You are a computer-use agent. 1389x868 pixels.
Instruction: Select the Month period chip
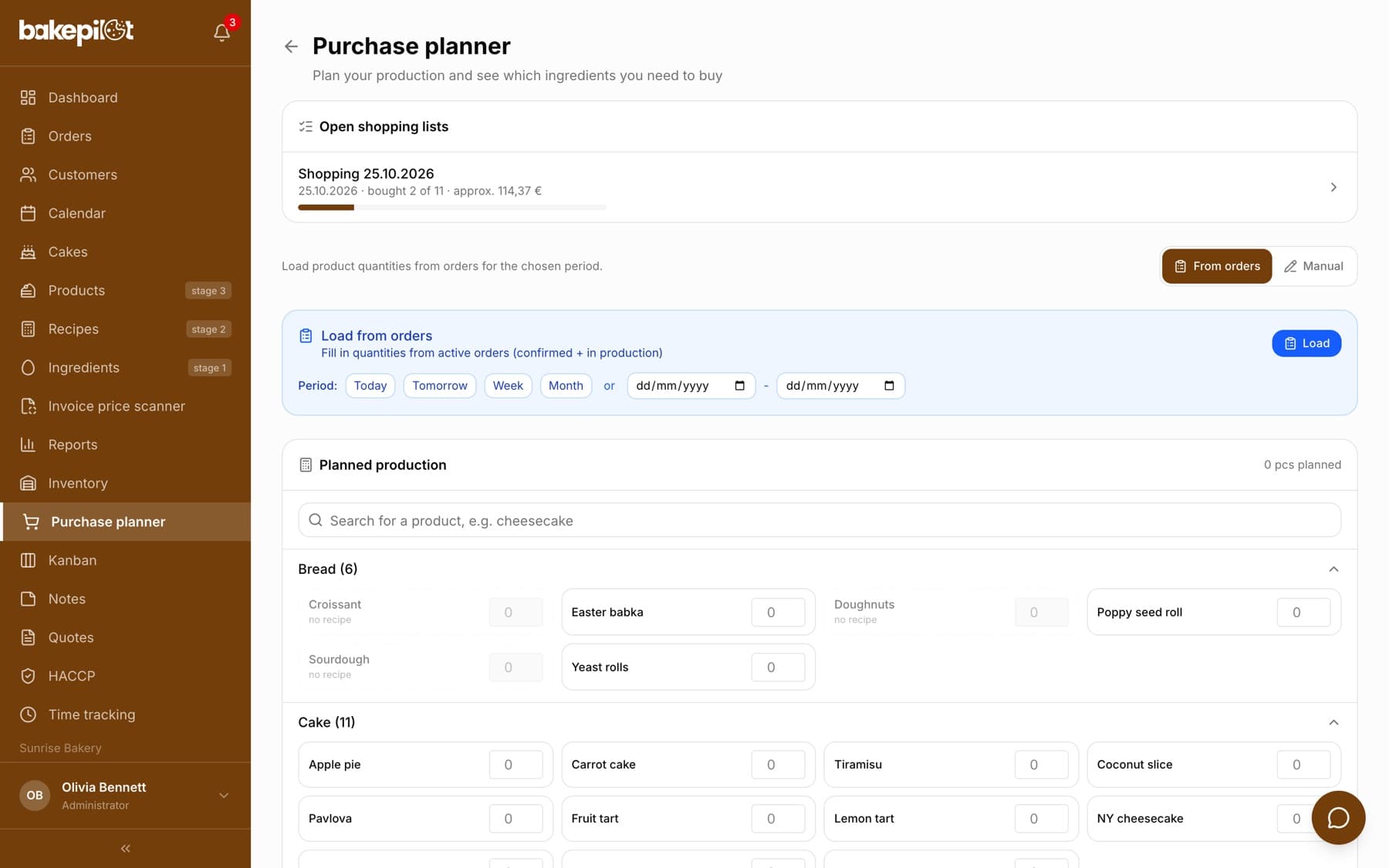[566, 386]
